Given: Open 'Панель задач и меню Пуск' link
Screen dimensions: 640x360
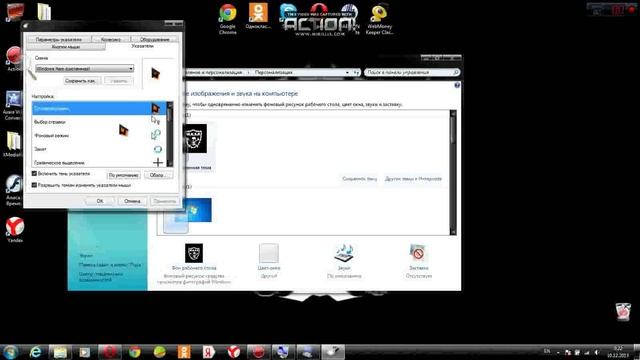Looking at the screenshot, I should [x=110, y=265].
